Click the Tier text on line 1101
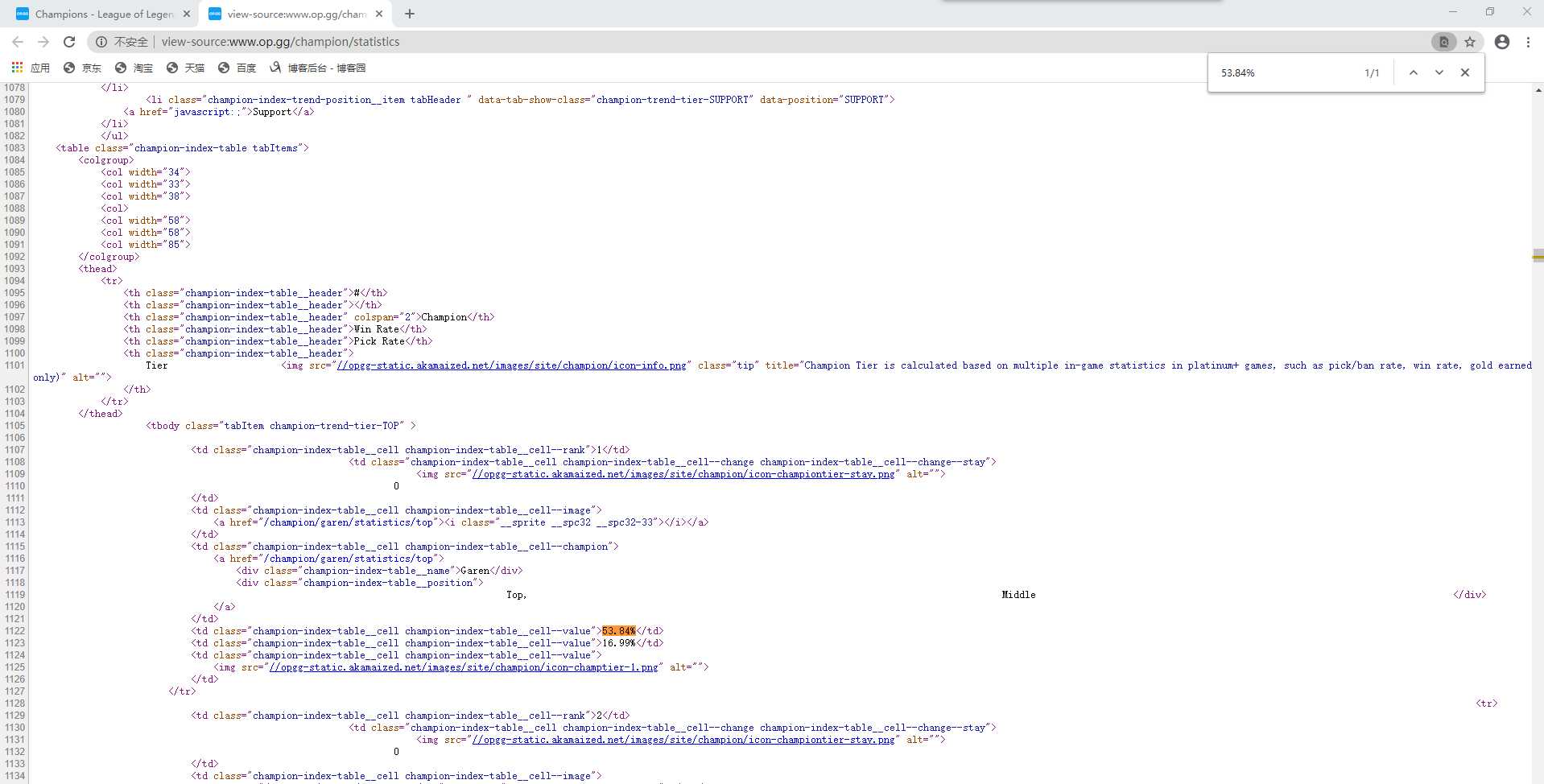1544x784 pixels. [x=157, y=365]
